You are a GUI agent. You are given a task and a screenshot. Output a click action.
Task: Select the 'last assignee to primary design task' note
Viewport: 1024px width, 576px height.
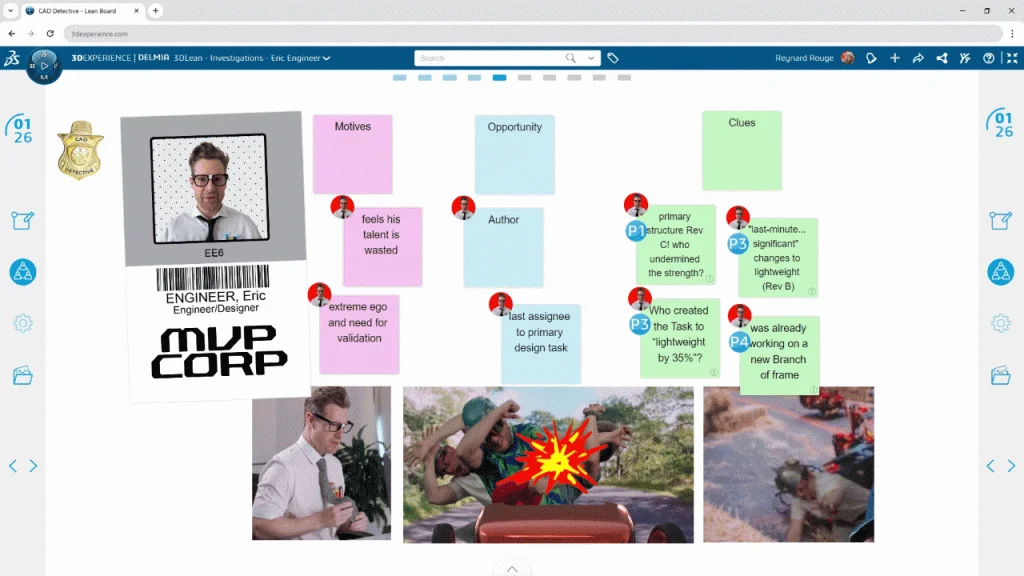point(541,344)
